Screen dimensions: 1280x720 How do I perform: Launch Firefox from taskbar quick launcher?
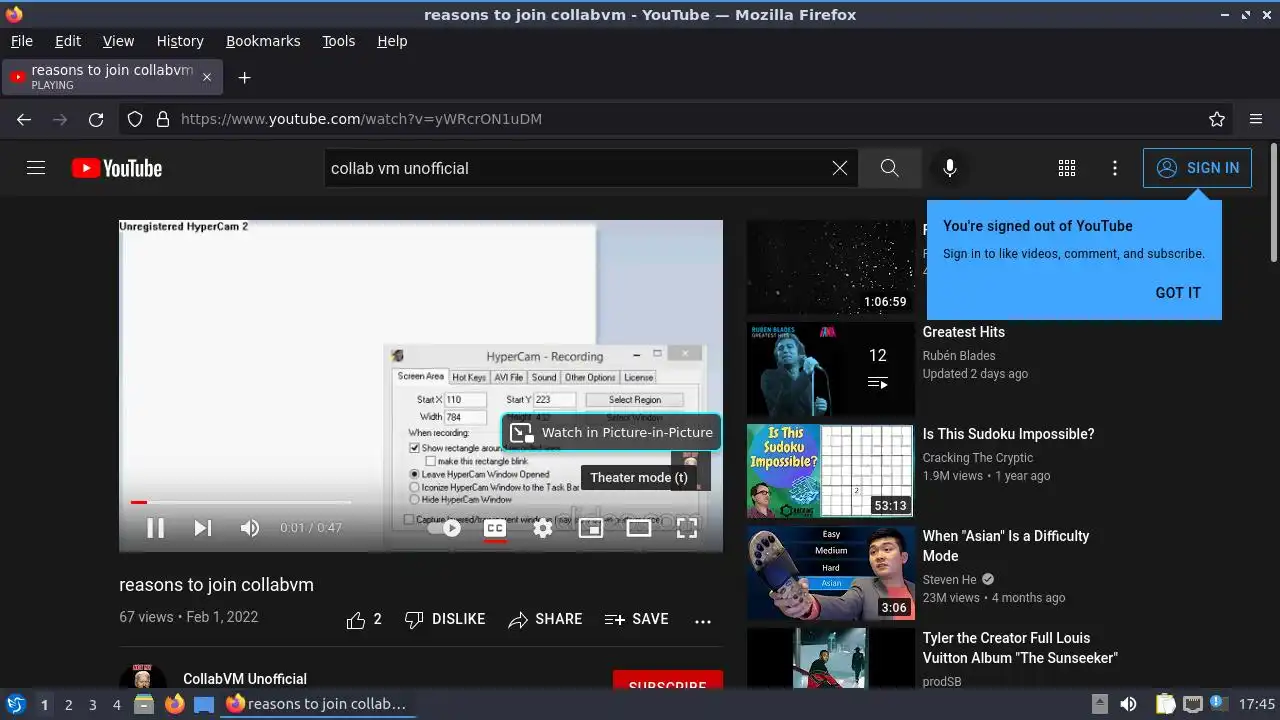click(174, 704)
